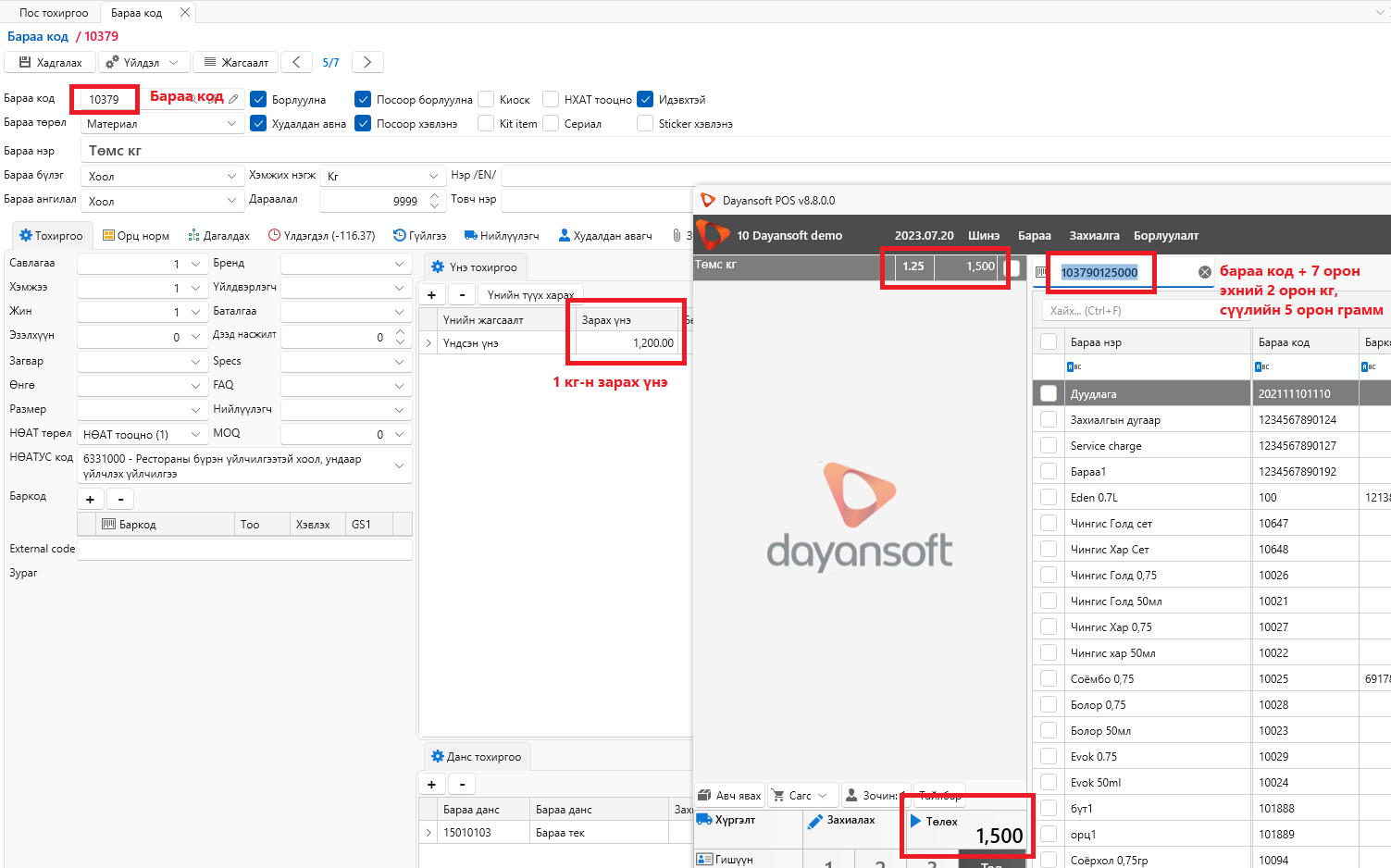
Task: Open the Дагалдах tab
Action: (x=219, y=235)
